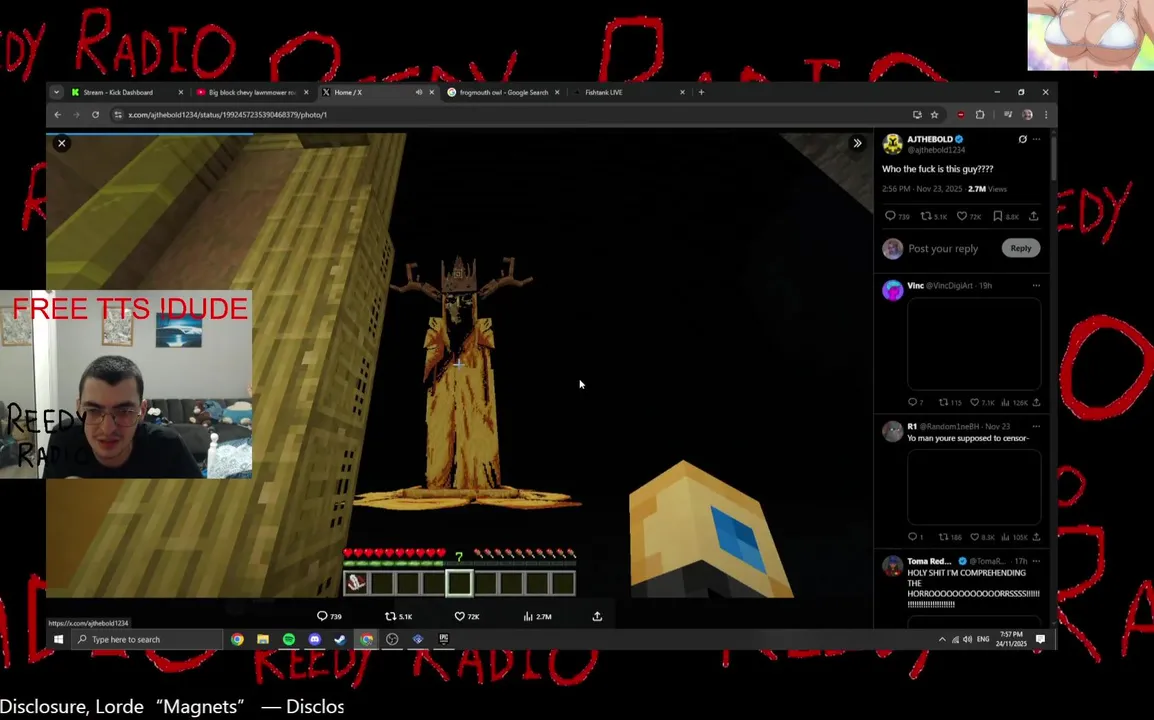Click the x.com address bar URL
Image resolution: width=1154 pixels, height=720 pixels.
pyautogui.click(x=227, y=115)
